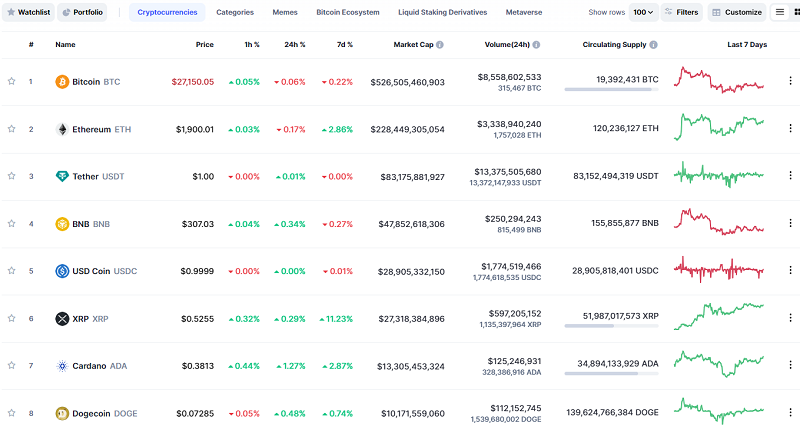Screen dimensions: 800x430
Task: Click the Dogecoin logo icon
Action: click(62, 413)
